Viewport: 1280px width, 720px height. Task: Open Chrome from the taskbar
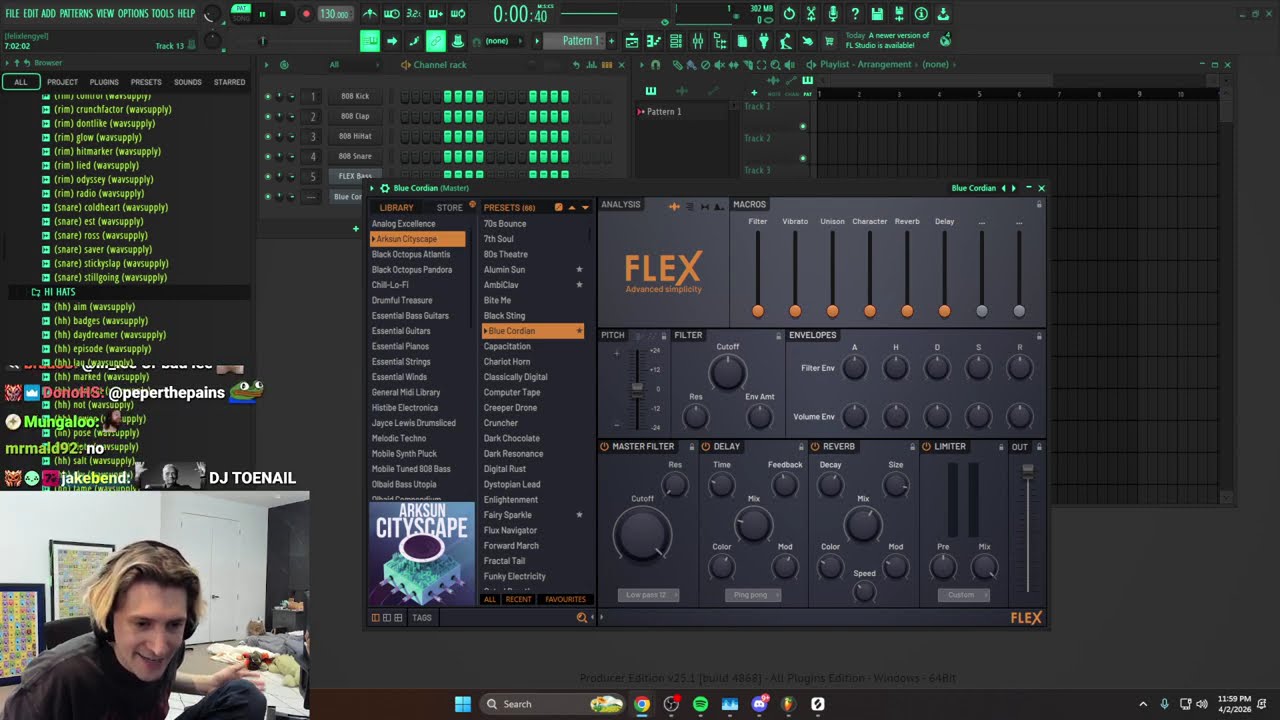point(642,704)
